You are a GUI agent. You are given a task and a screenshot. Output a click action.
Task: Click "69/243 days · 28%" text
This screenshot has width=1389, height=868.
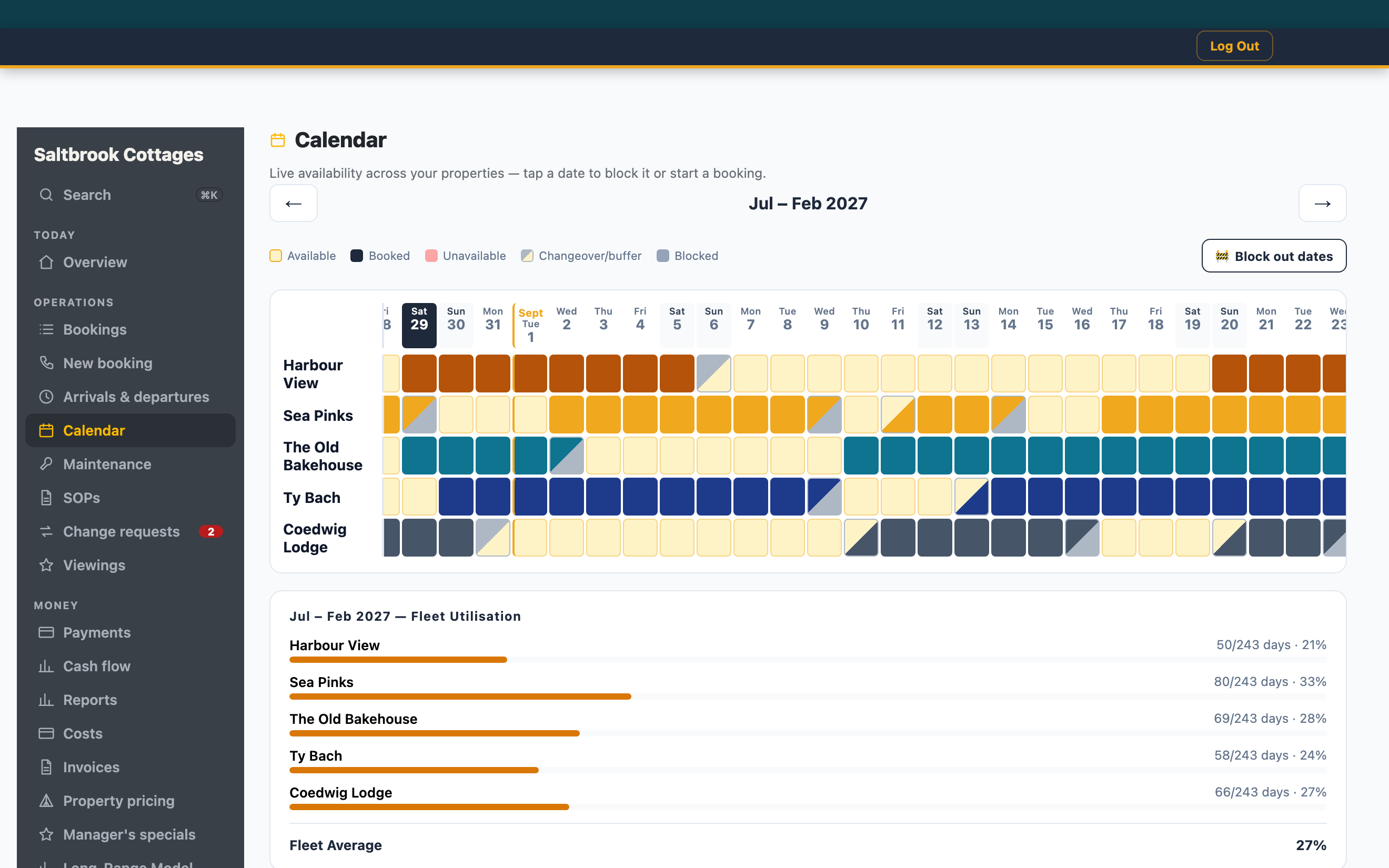(x=1270, y=718)
